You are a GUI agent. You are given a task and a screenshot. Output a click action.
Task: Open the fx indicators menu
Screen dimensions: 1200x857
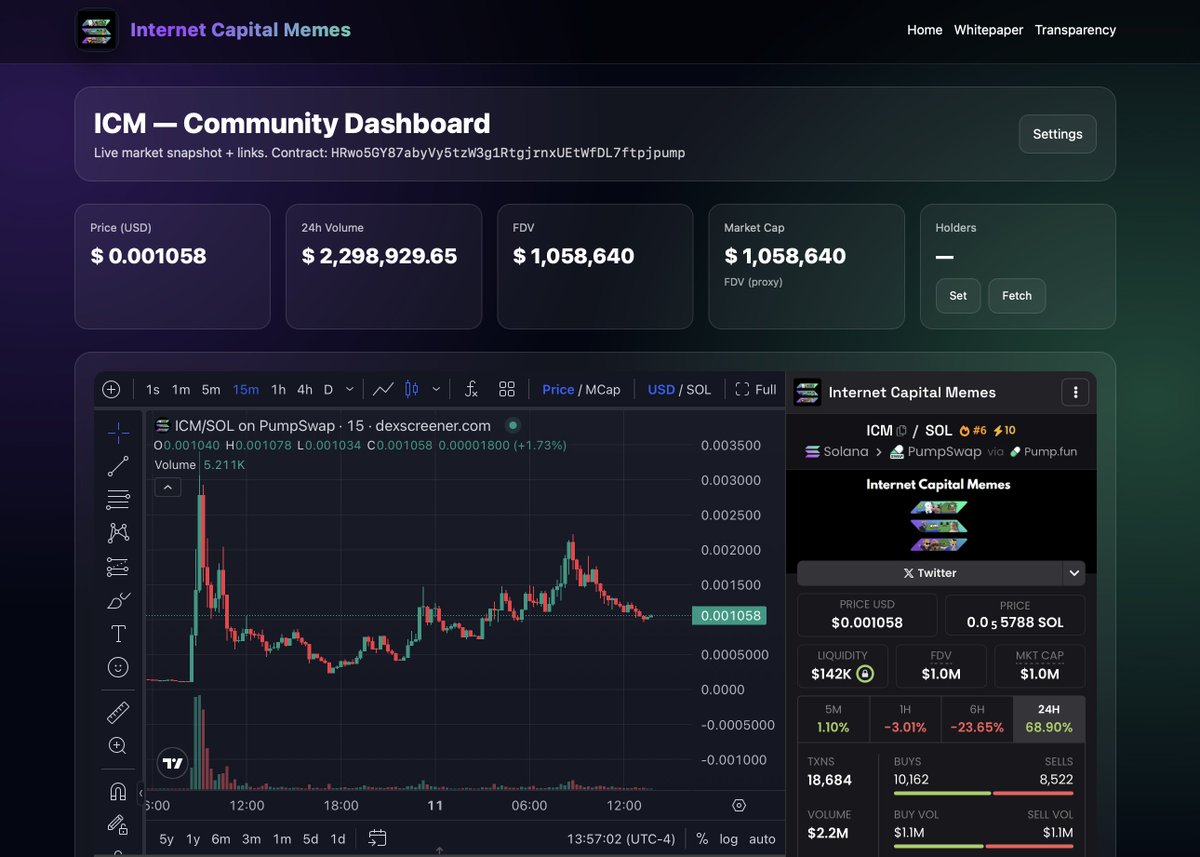(472, 389)
